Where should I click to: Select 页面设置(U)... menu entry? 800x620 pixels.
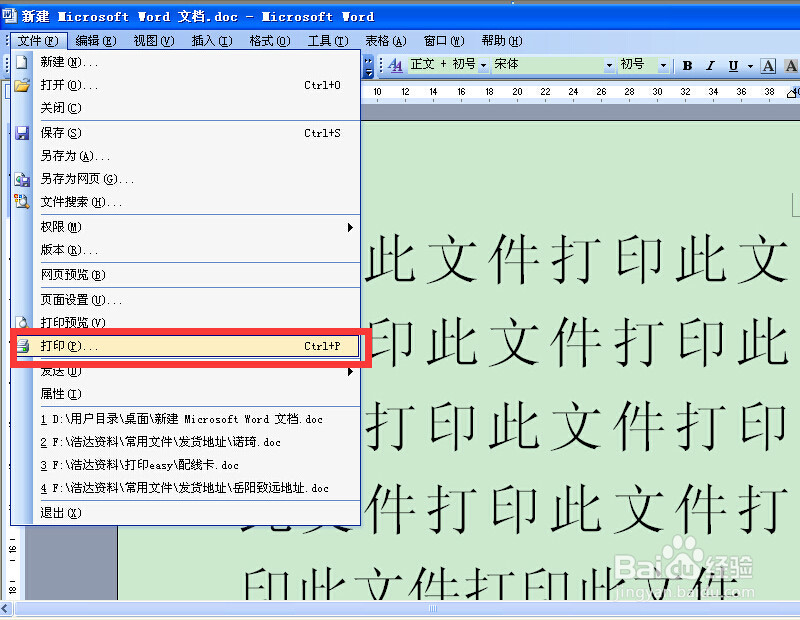[186, 300]
